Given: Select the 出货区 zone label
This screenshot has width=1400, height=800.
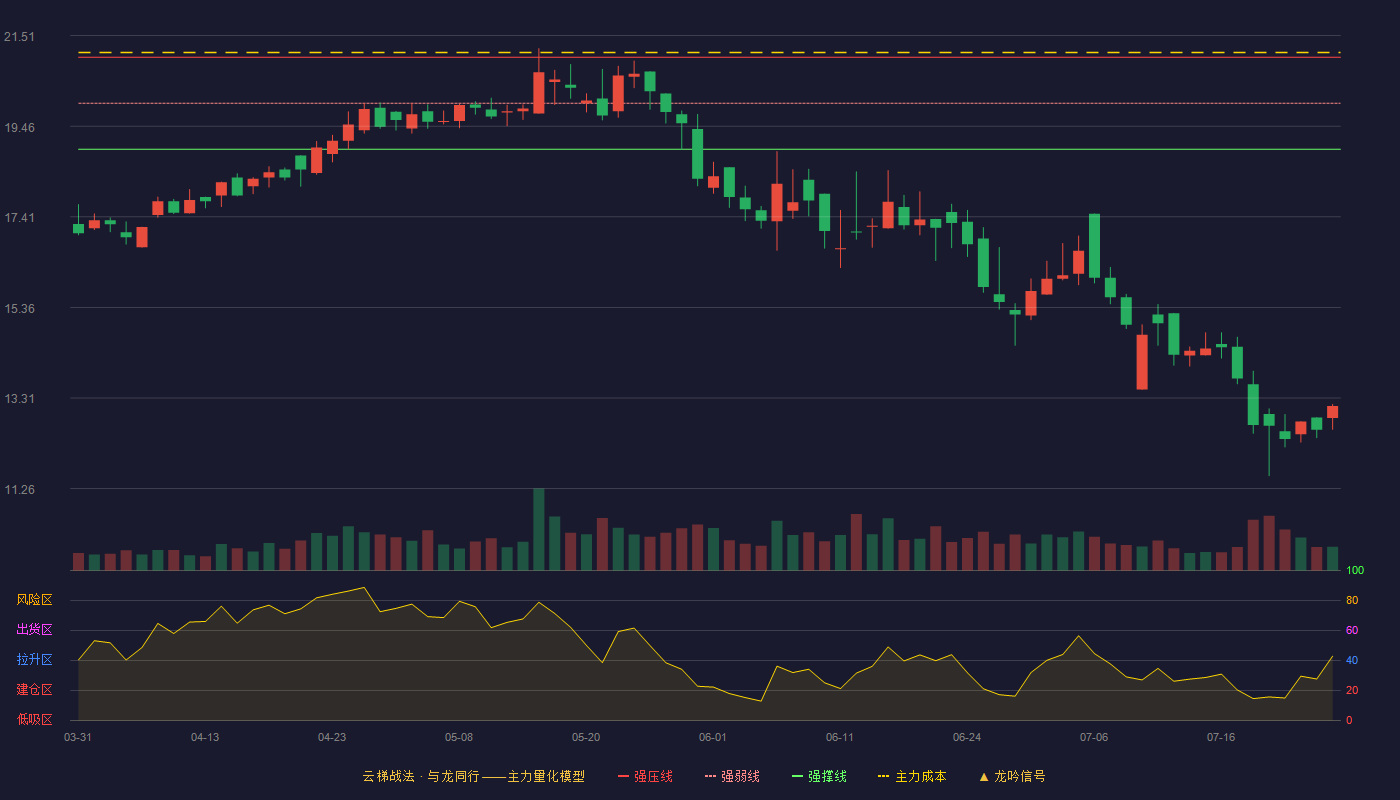Looking at the screenshot, I should [34, 630].
